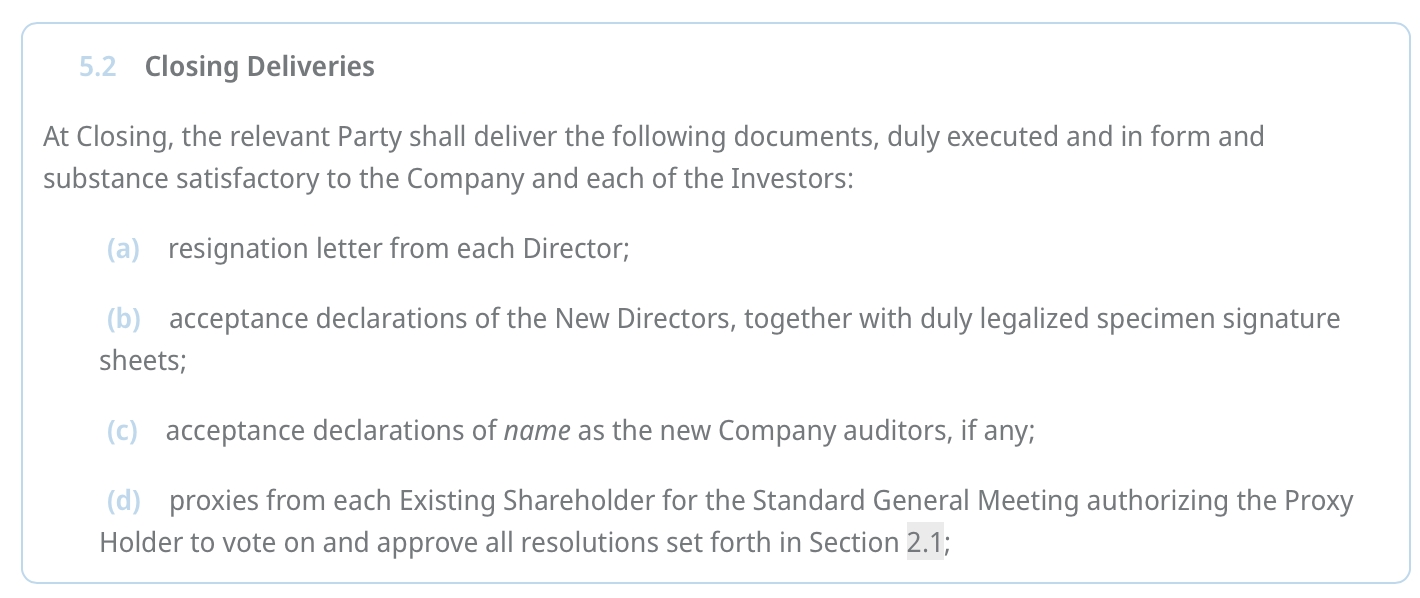Select clause marker (b)
The width and height of the screenshot is (1420, 598).
pyautogui.click(x=124, y=319)
